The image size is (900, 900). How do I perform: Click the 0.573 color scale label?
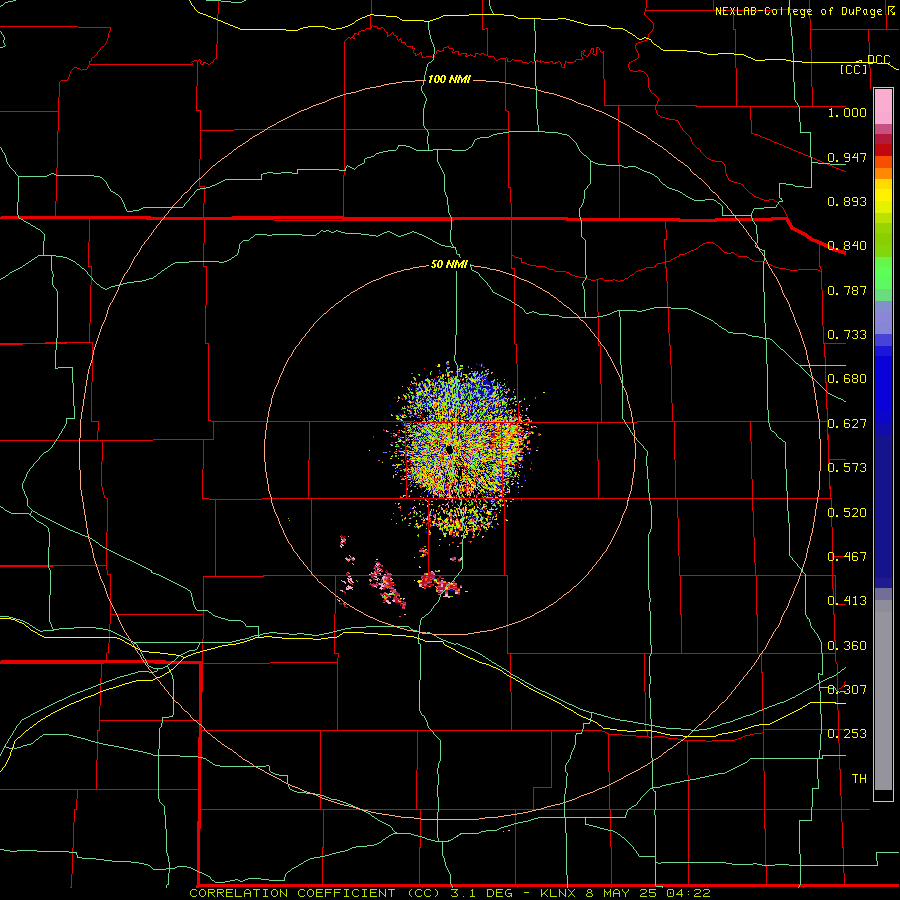tap(847, 468)
